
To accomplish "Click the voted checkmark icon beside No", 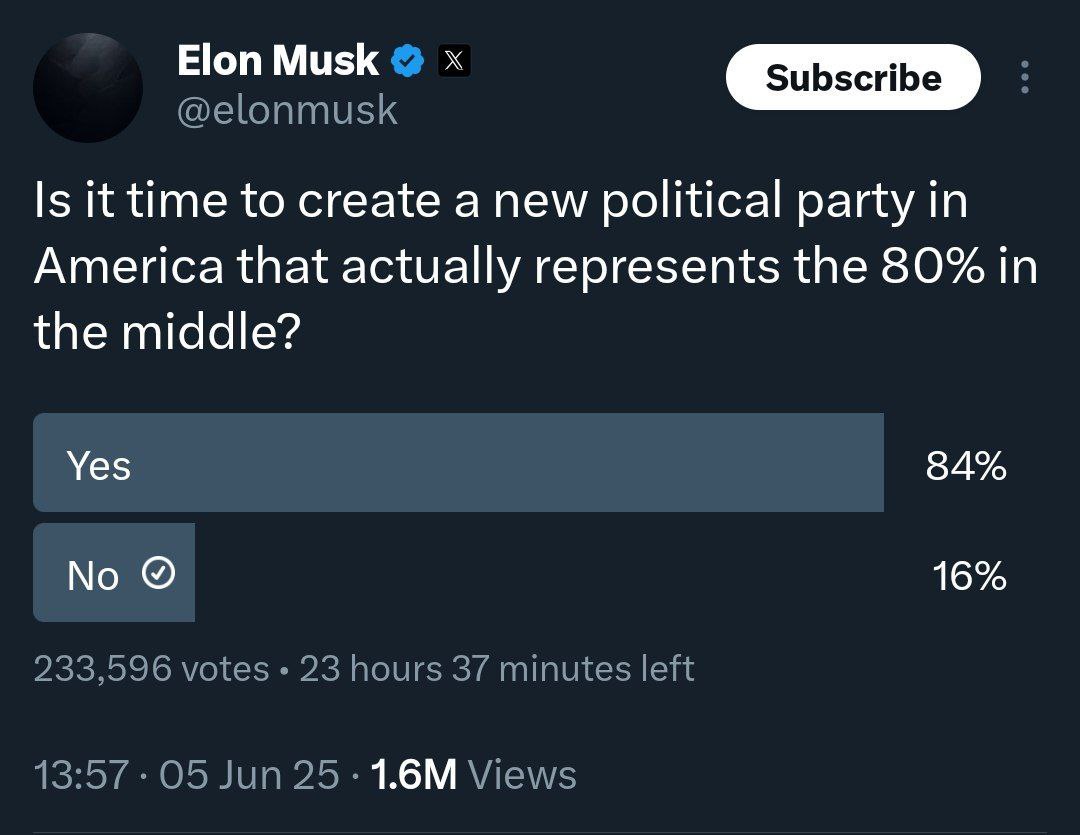I will point(160,574).
